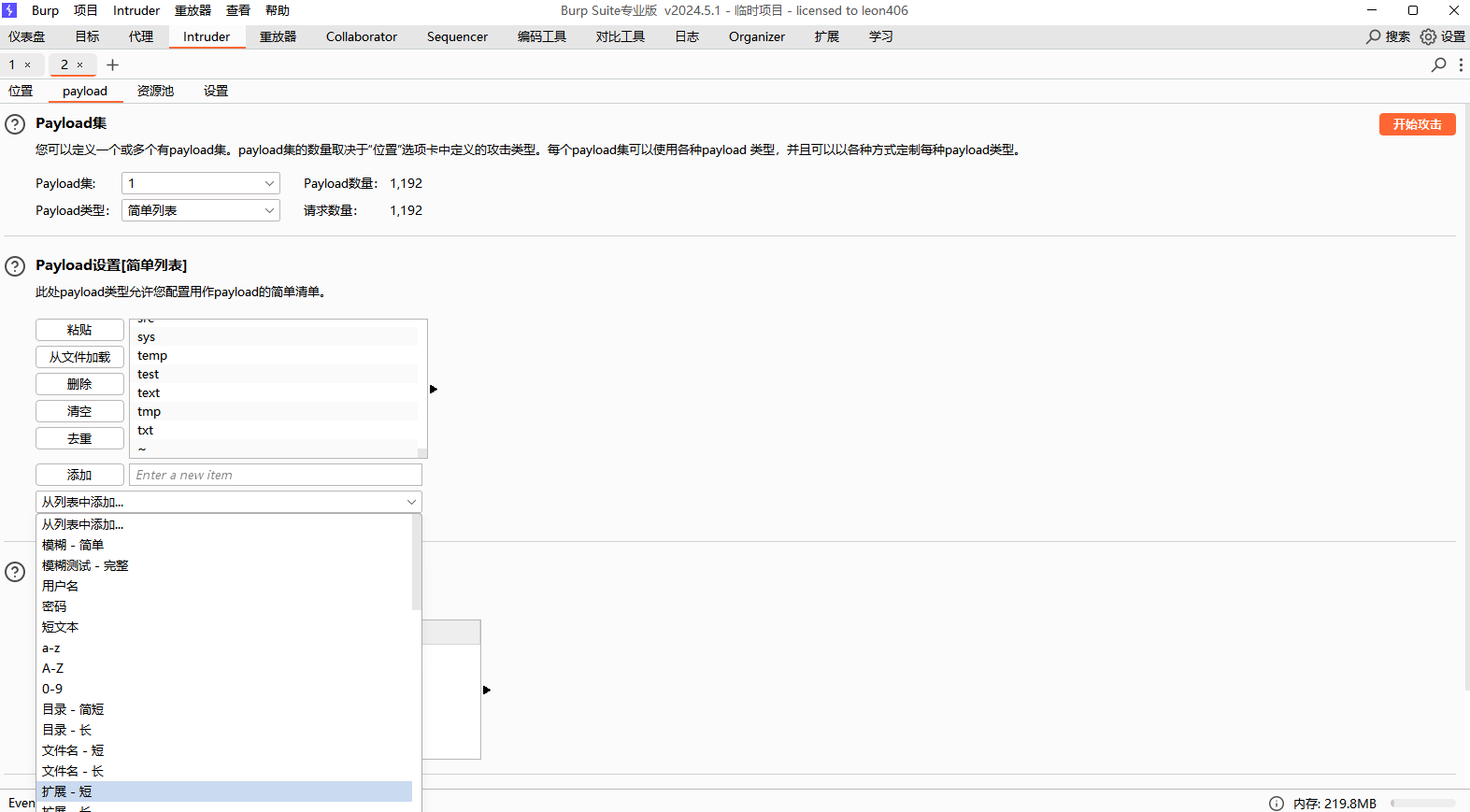Open the three-dot options menu icon

(x=1461, y=64)
